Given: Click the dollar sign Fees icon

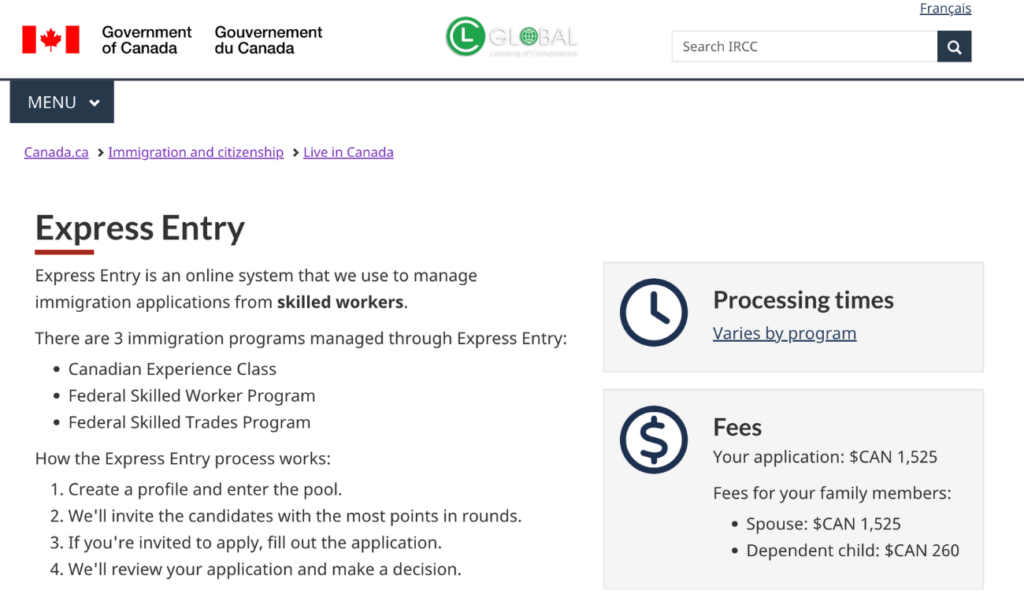Looking at the screenshot, I should [x=654, y=439].
